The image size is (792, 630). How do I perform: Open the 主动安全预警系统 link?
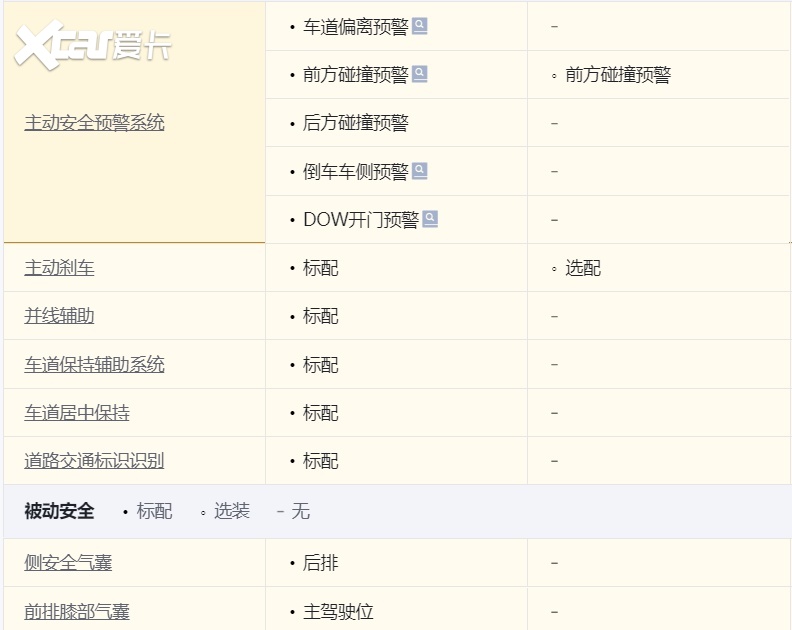point(94,123)
